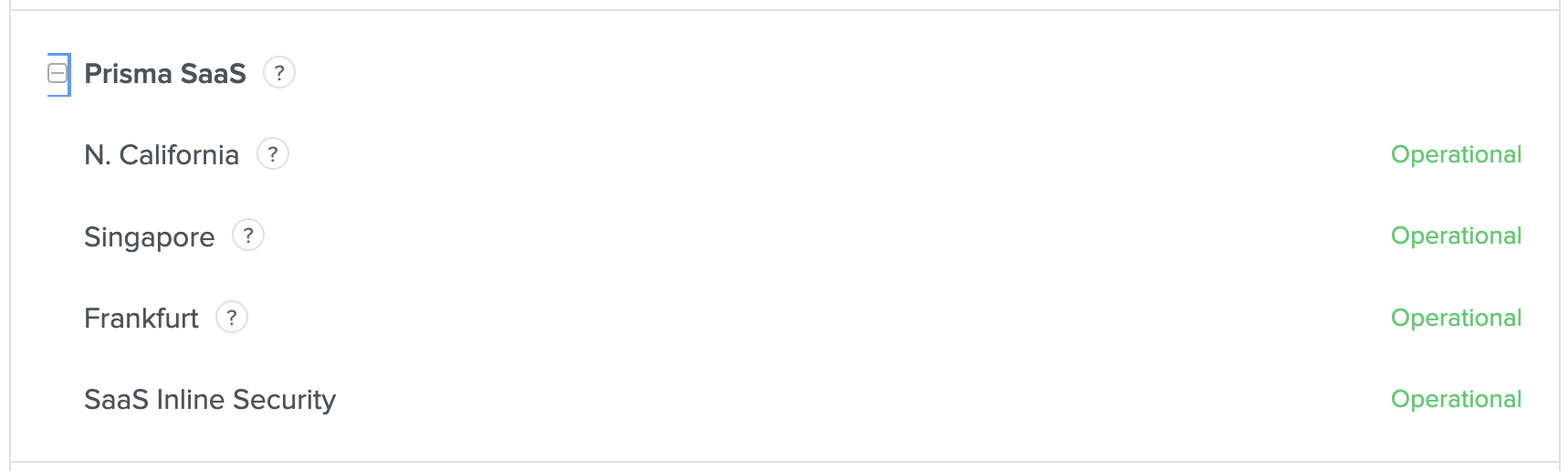Click the bold Prisma SaaS title text
Screen dimensions: 1568x471
pyautogui.click(x=165, y=73)
